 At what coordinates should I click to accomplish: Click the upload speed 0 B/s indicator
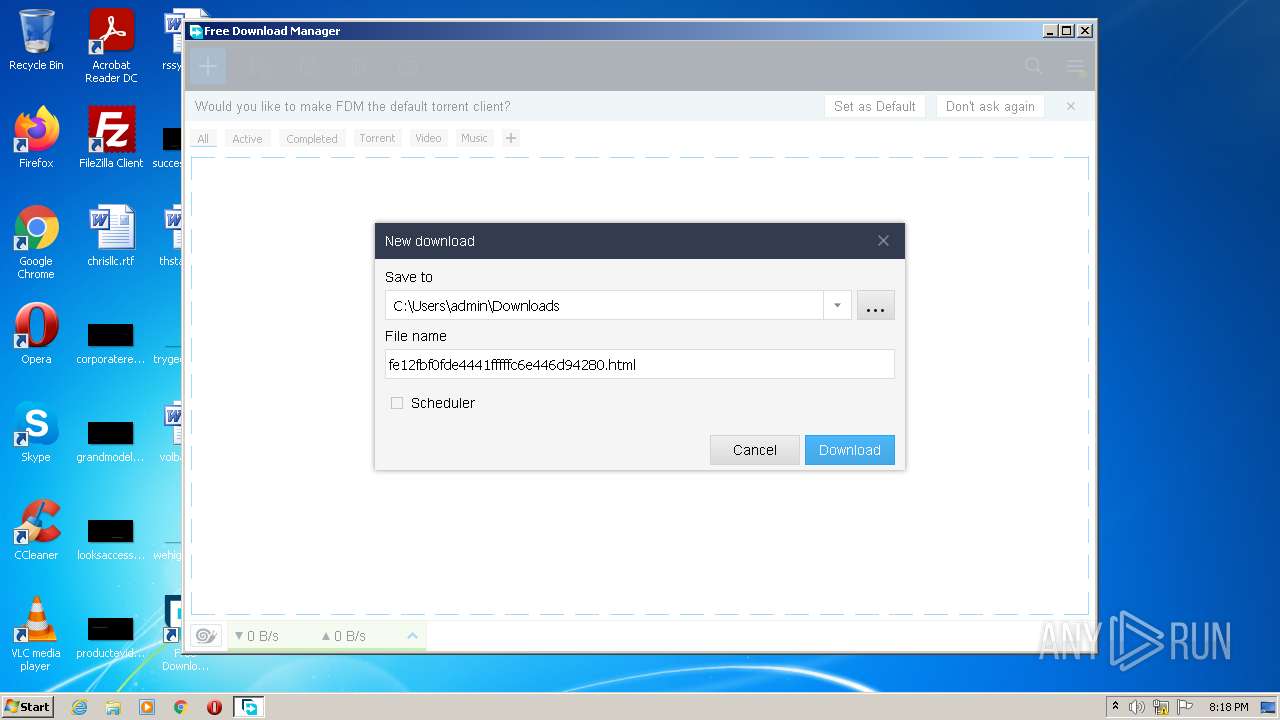coord(343,636)
